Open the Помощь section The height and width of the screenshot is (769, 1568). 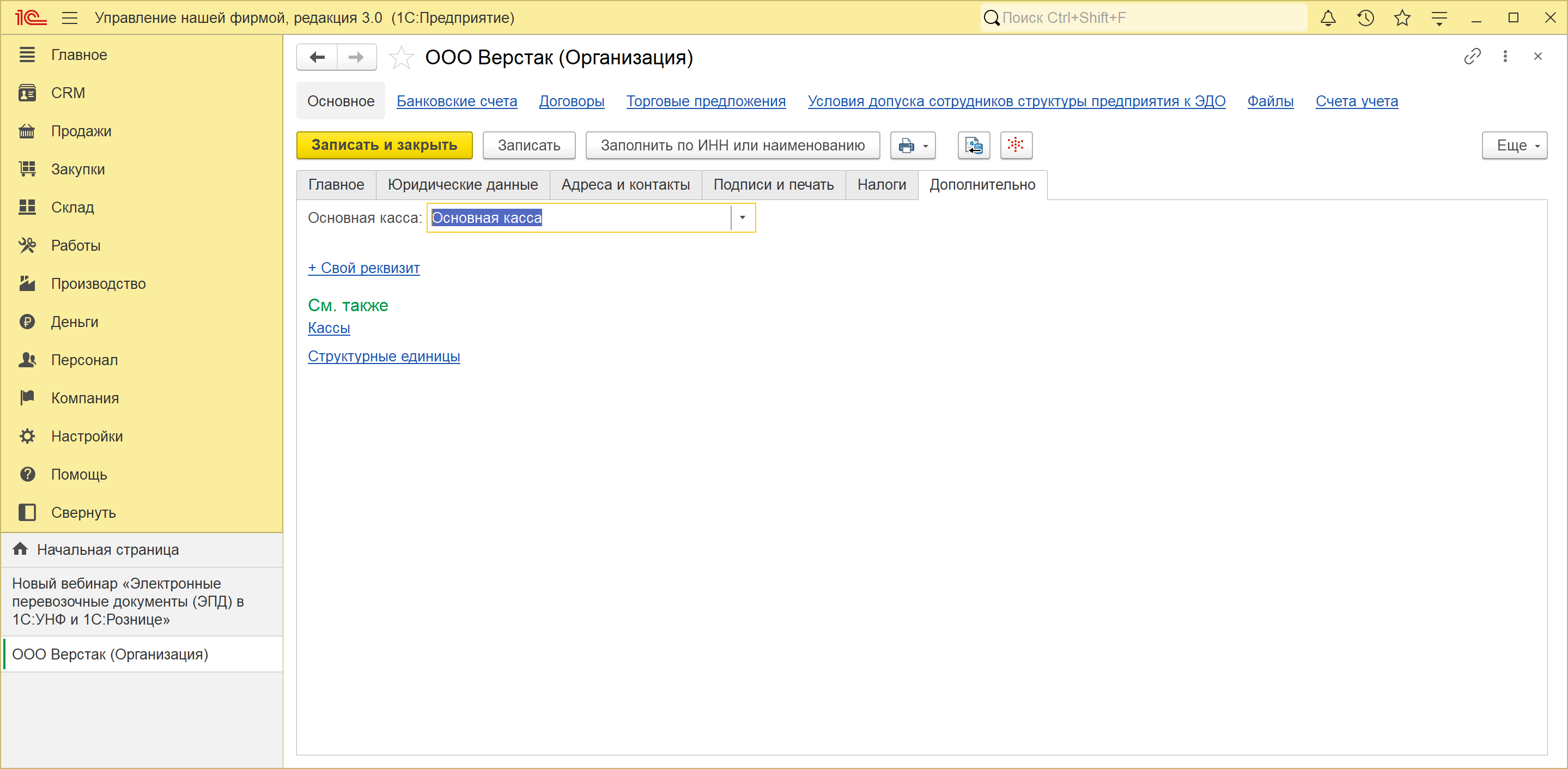[141, 475]
